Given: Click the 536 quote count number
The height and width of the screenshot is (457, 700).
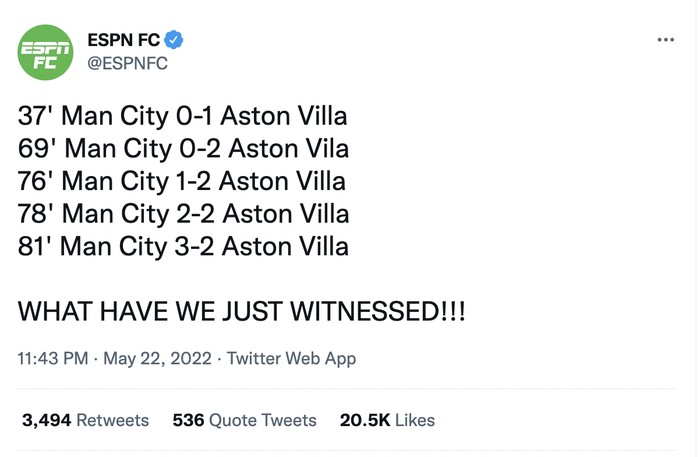Looking at the screenshot, I should tap(188, 420).
